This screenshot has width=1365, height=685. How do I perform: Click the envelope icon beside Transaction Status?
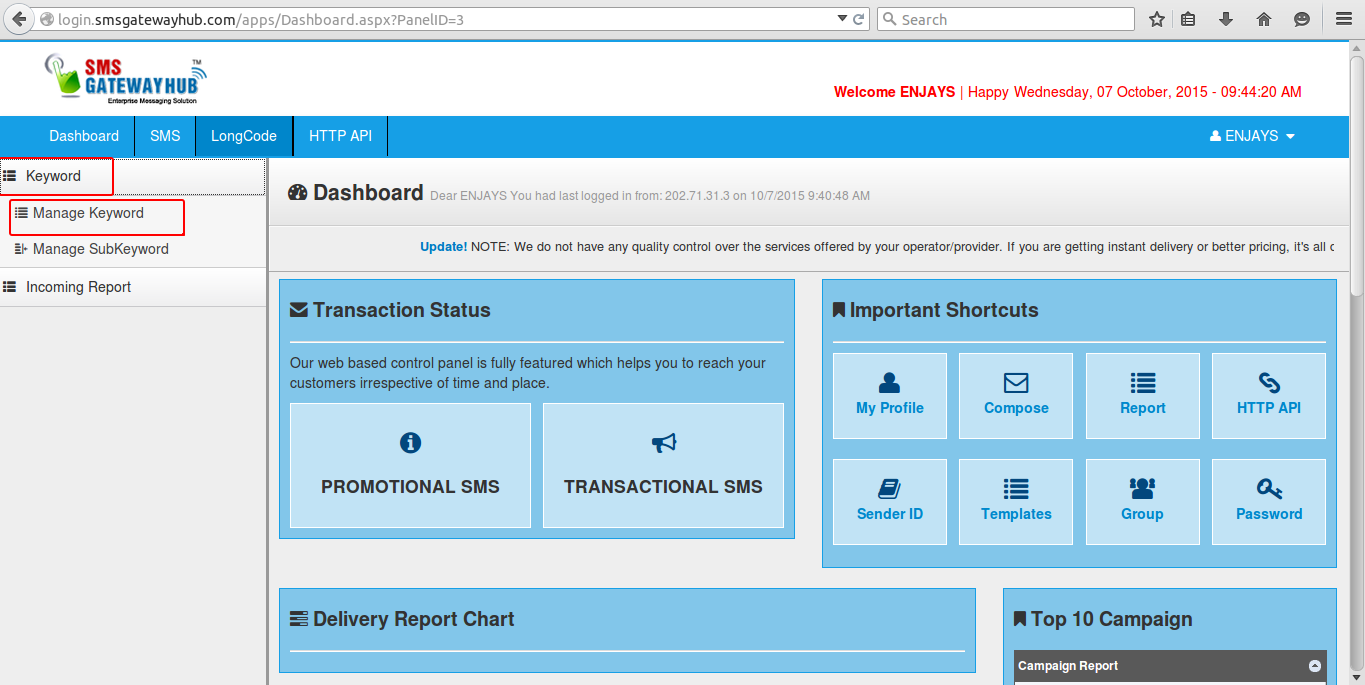click(298, 310)
